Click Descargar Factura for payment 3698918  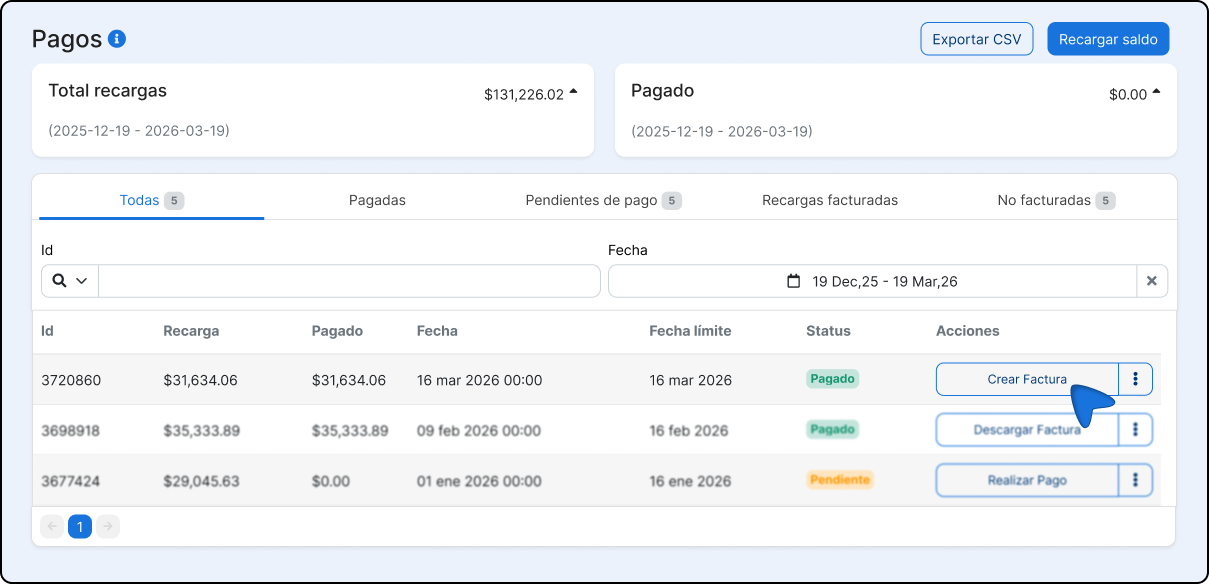(x=1026, y=430)
